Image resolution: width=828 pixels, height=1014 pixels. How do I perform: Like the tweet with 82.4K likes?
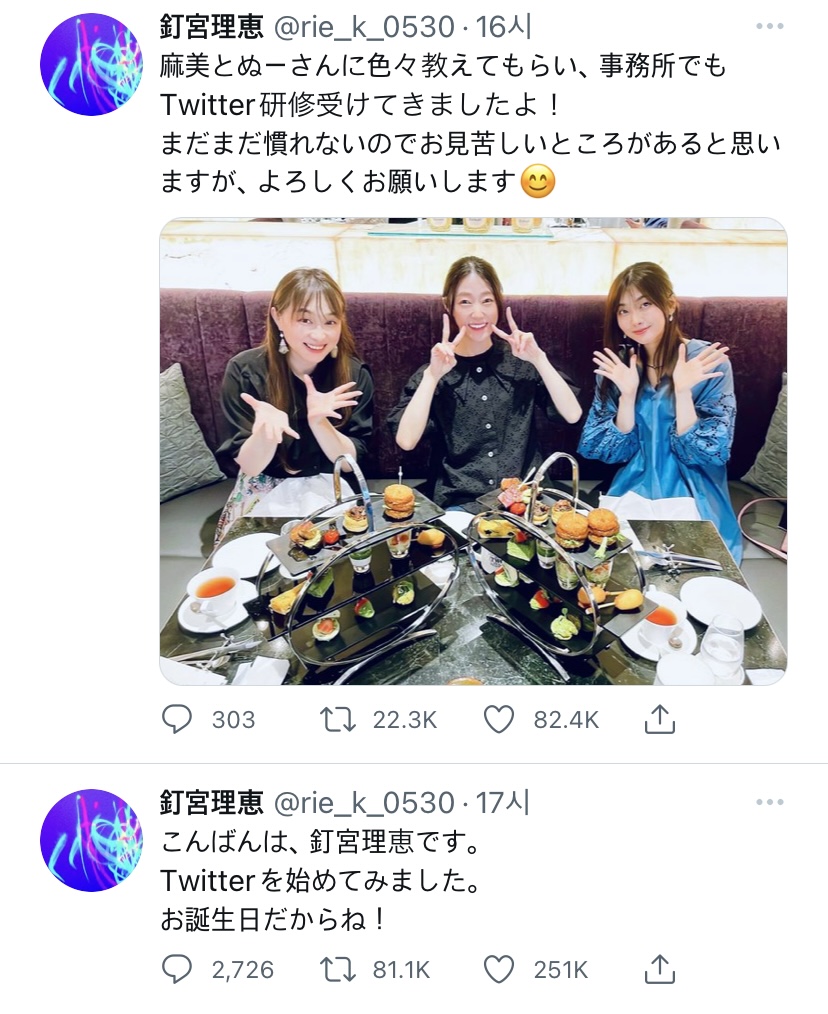[499, 719]
